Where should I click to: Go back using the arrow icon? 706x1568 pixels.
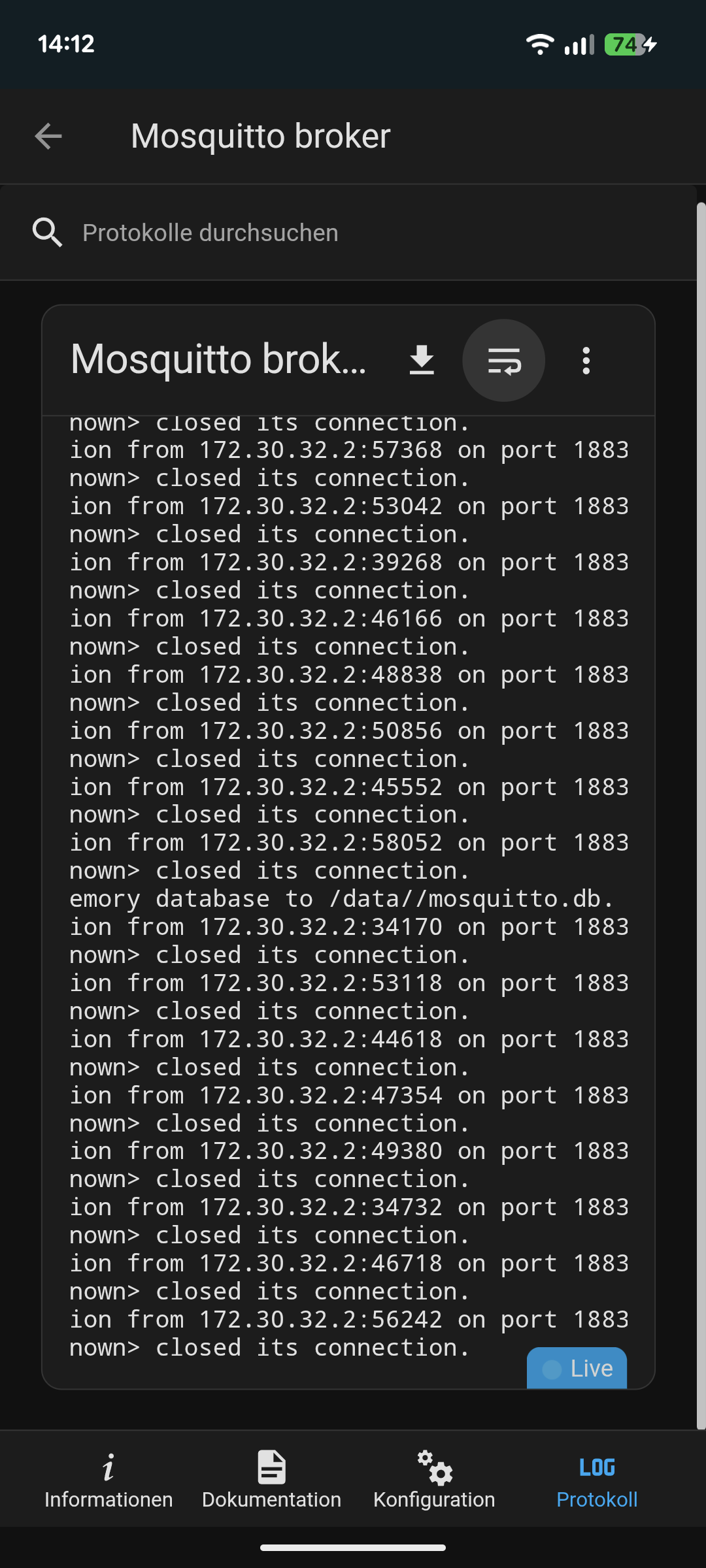(48, 136)
